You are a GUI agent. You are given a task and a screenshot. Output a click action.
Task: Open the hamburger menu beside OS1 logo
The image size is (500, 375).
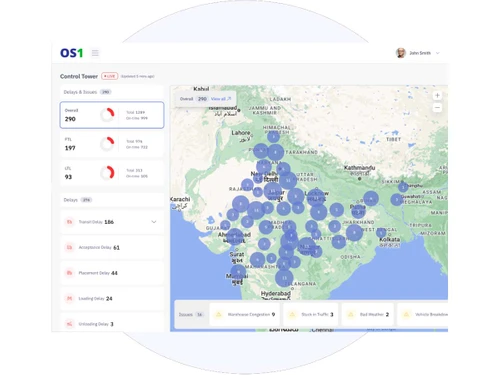(x=95, y=53)
